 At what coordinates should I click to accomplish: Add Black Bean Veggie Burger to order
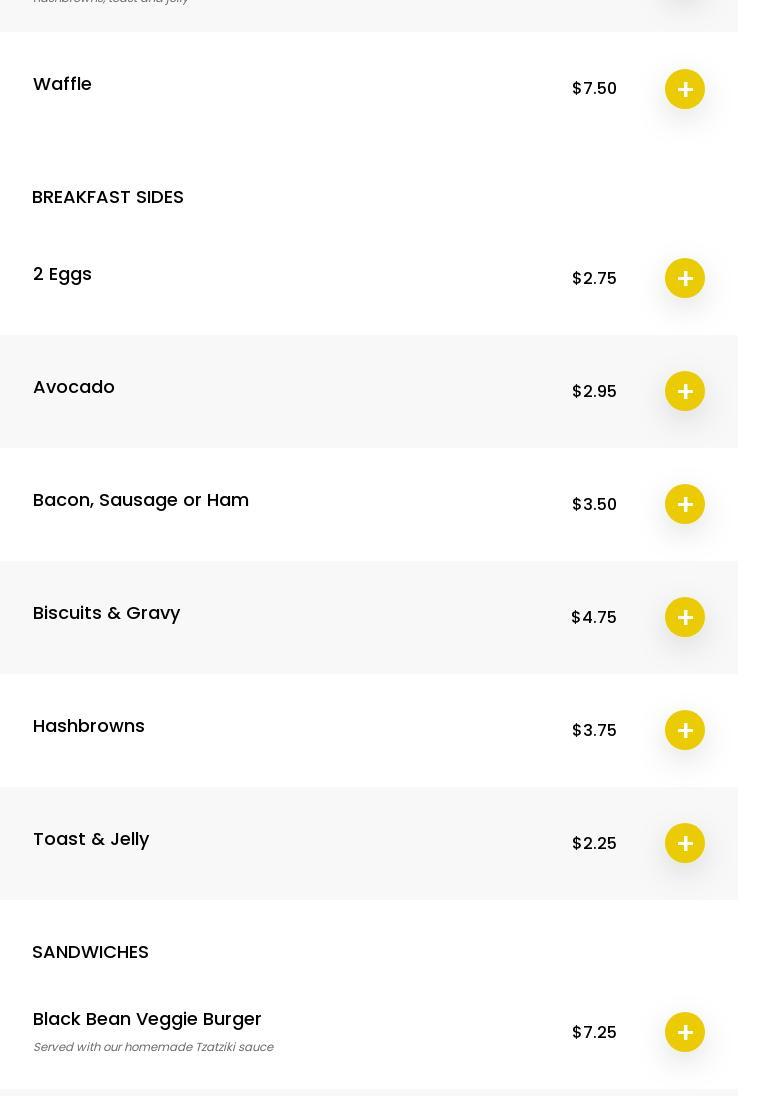click(685, 1032)
